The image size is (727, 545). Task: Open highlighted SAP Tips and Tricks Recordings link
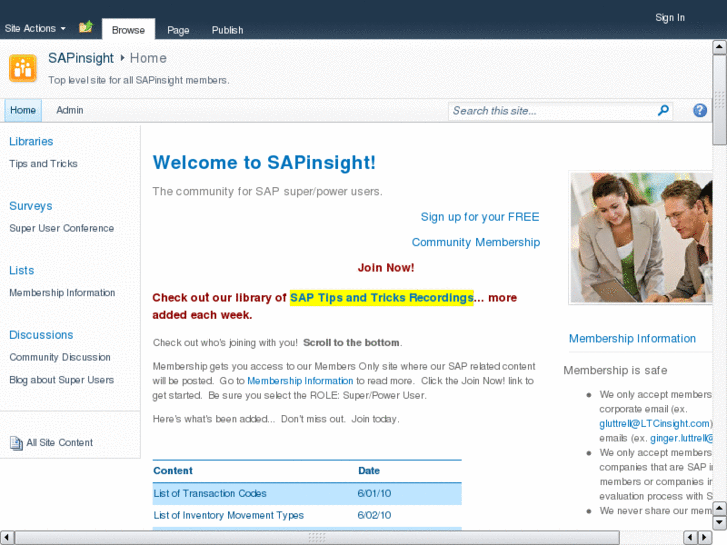point(382,298)
